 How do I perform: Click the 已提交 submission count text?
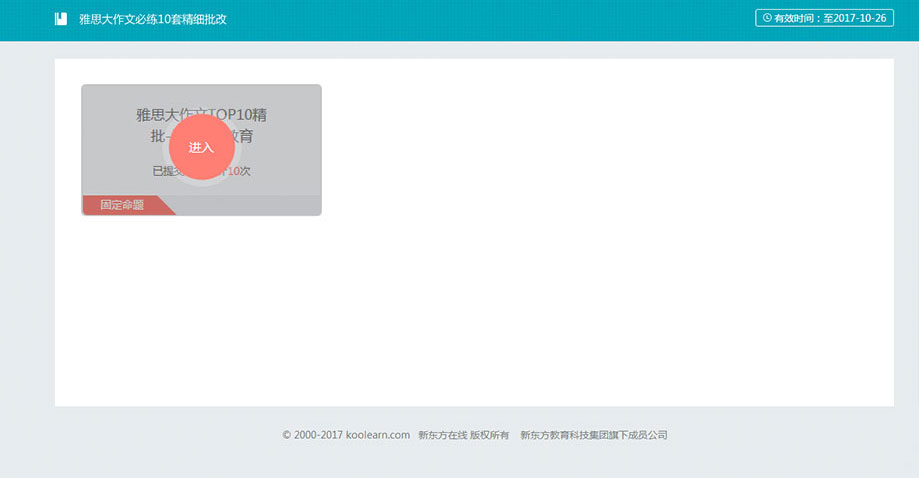click(x=161, y=171)
